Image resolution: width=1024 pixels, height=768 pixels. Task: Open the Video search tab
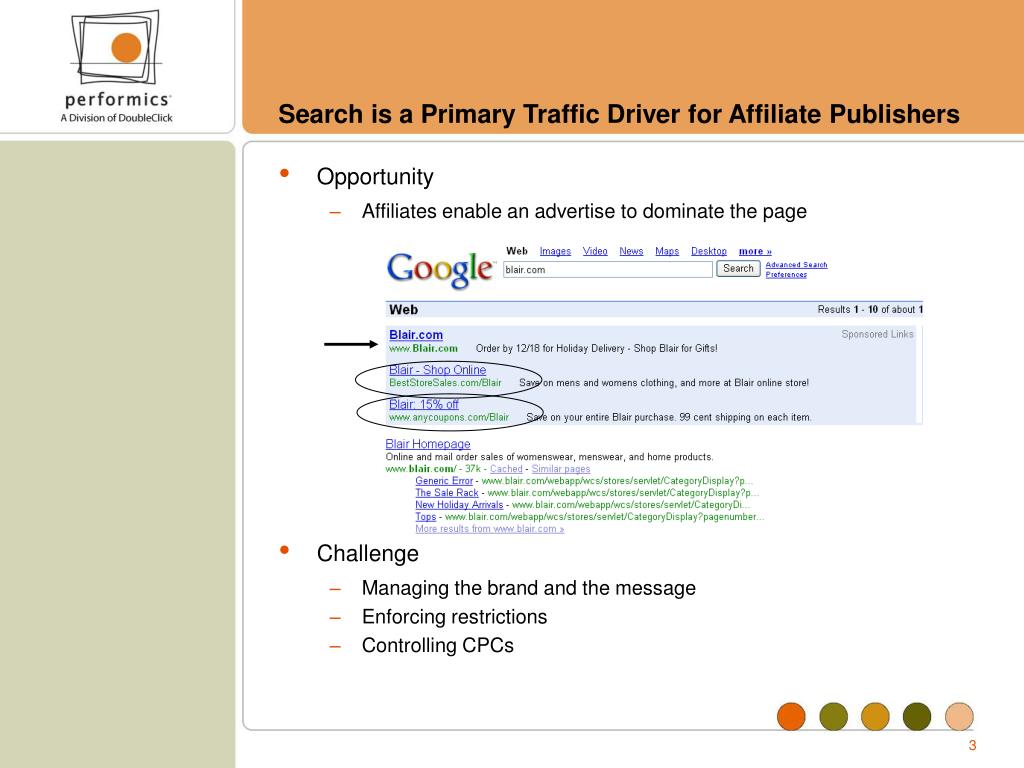pyautogui.click(x=595, y=251)
